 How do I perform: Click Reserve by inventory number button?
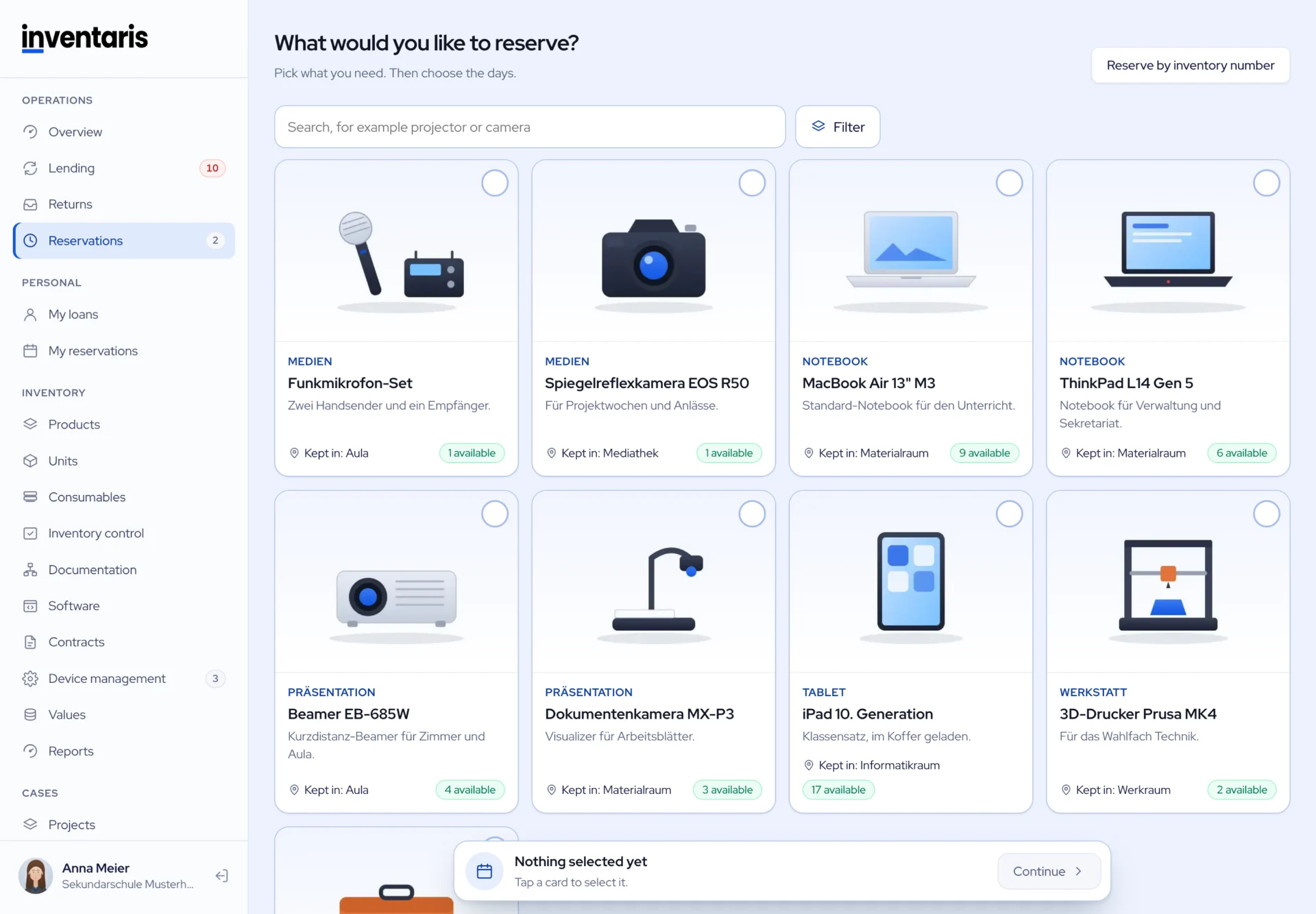coord(1191,65)
